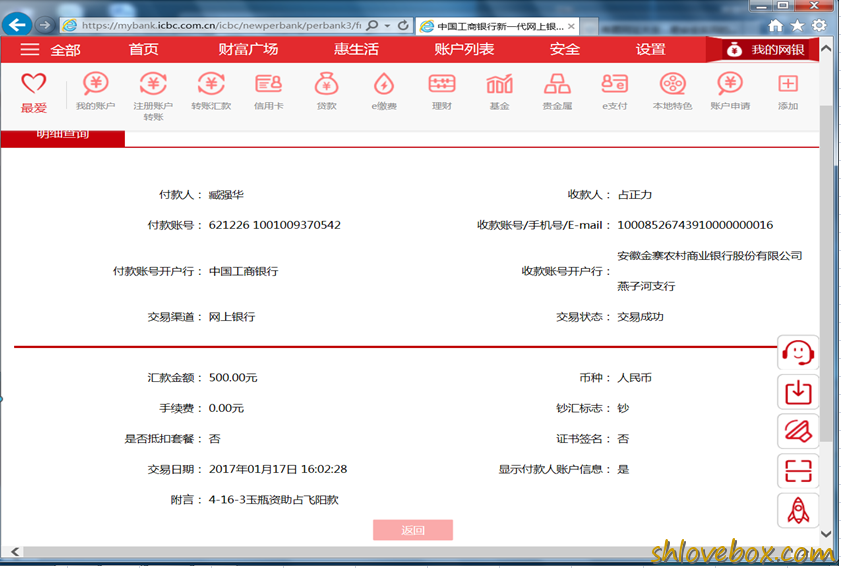Click browser back arrow button
The height and width of the screenshot is (568, 841).
17,24
